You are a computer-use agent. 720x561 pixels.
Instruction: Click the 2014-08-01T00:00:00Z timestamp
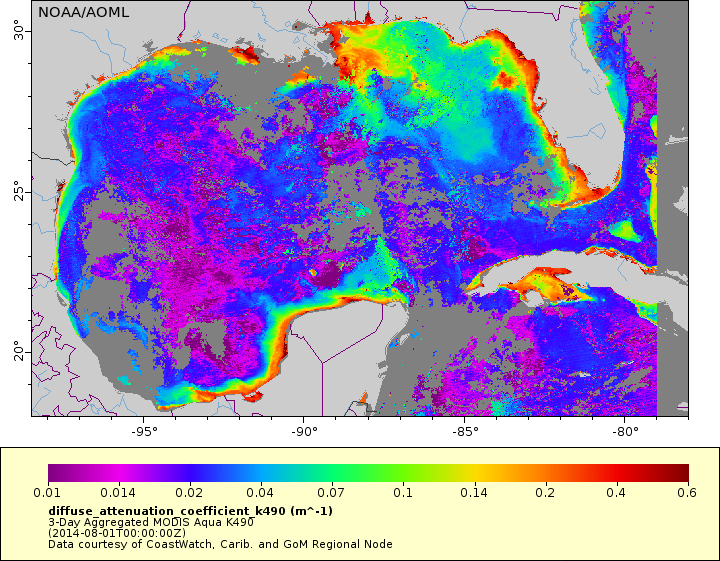[117, 533]
